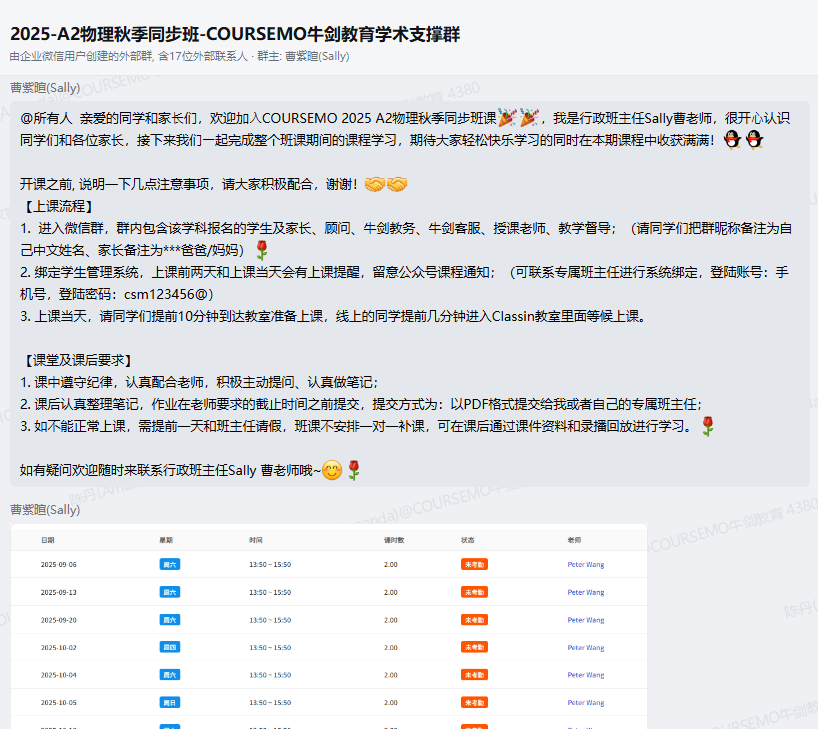Click the 周日 badge in the 2025-10-05 row

tap(170, 702)
